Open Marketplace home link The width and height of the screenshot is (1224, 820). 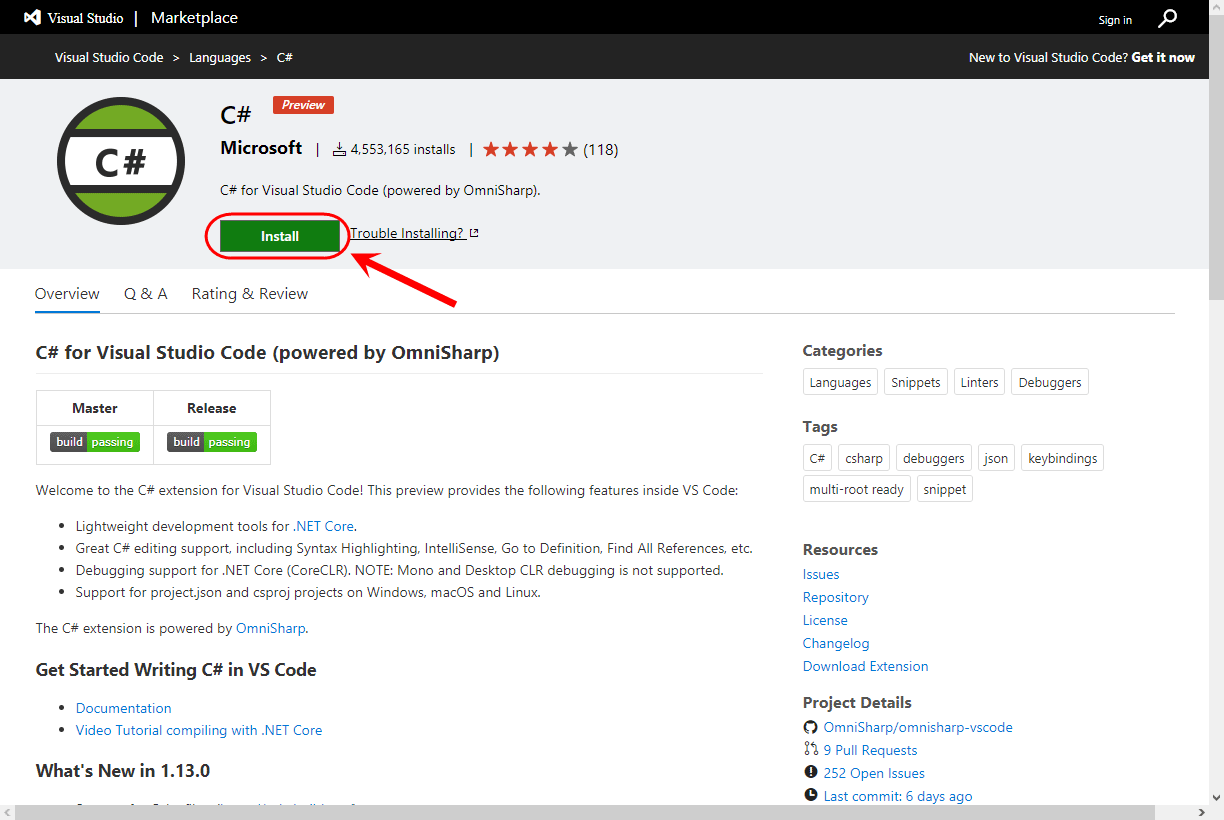pyautogui.click(x=194, y=18)
